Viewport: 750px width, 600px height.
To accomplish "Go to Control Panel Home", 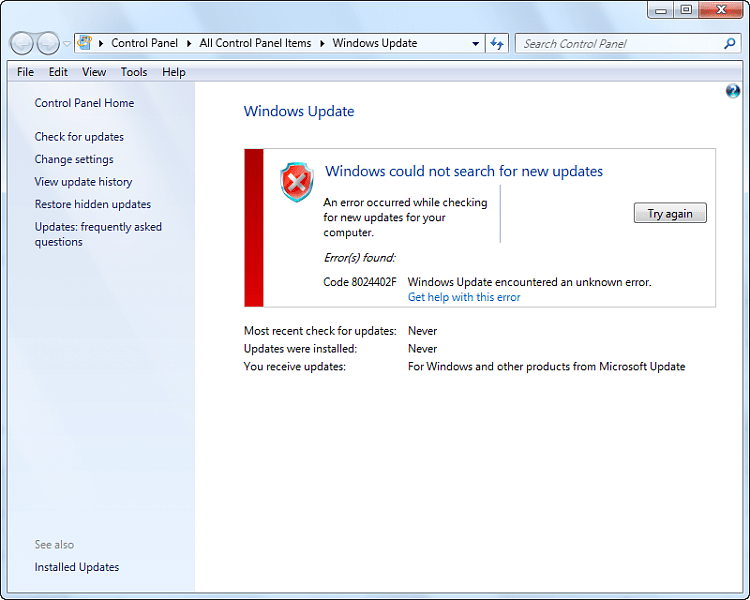I will point(84,103).
